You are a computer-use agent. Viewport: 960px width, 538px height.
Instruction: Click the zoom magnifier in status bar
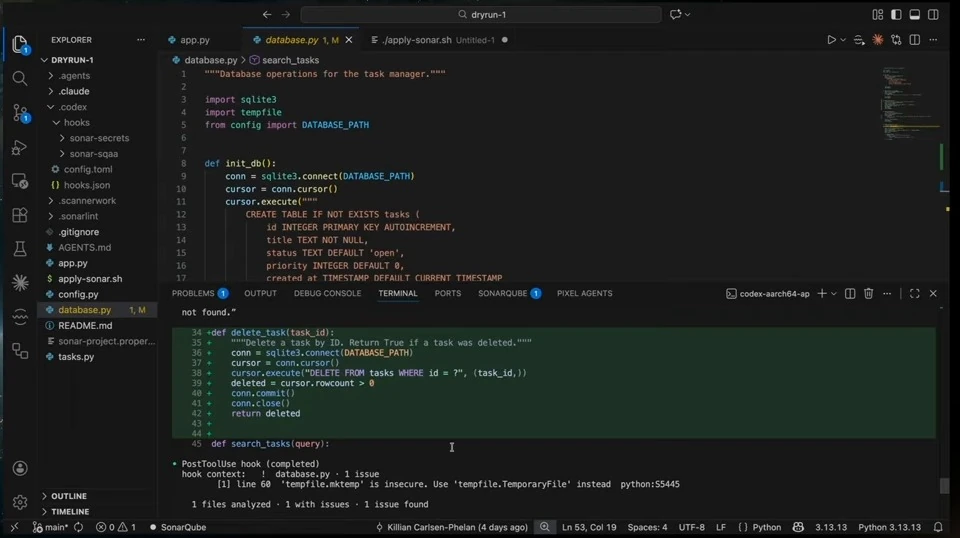tap(544, 527)
